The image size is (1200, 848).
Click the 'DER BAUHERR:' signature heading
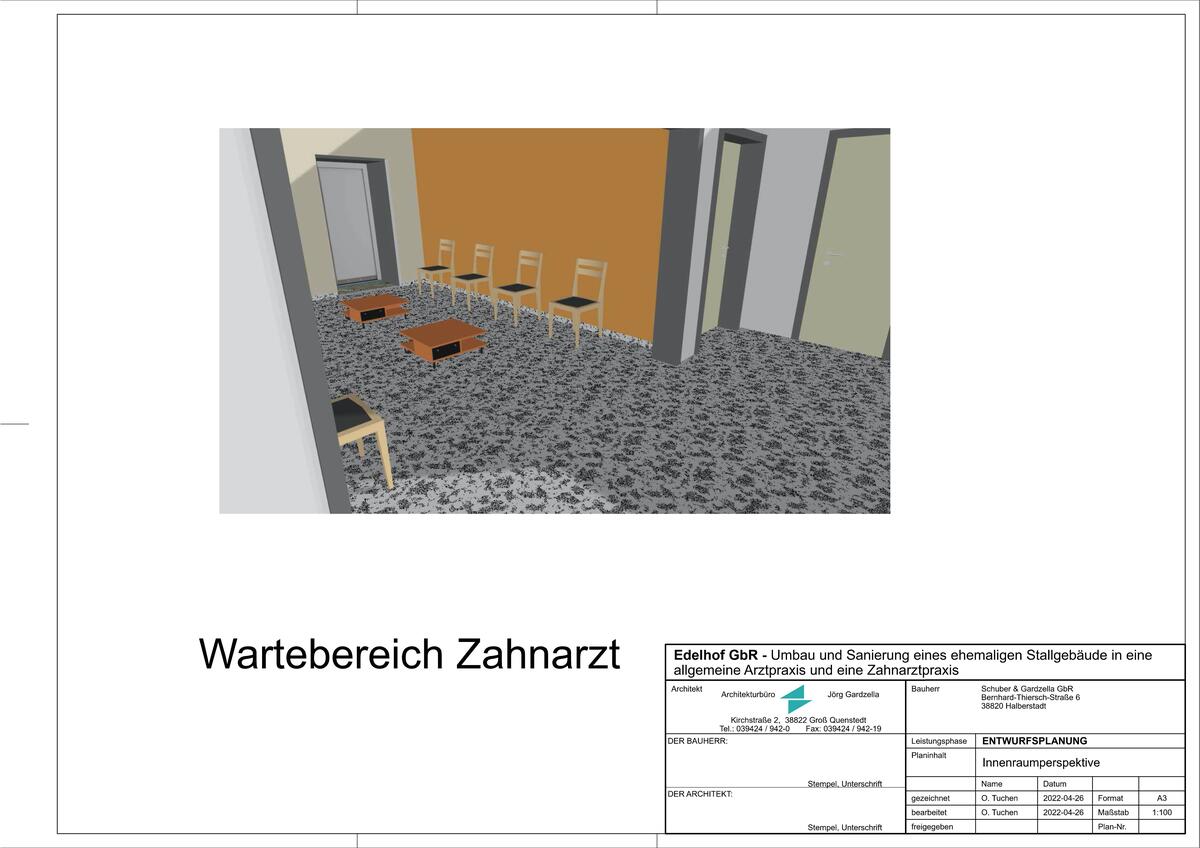(697, 741)
